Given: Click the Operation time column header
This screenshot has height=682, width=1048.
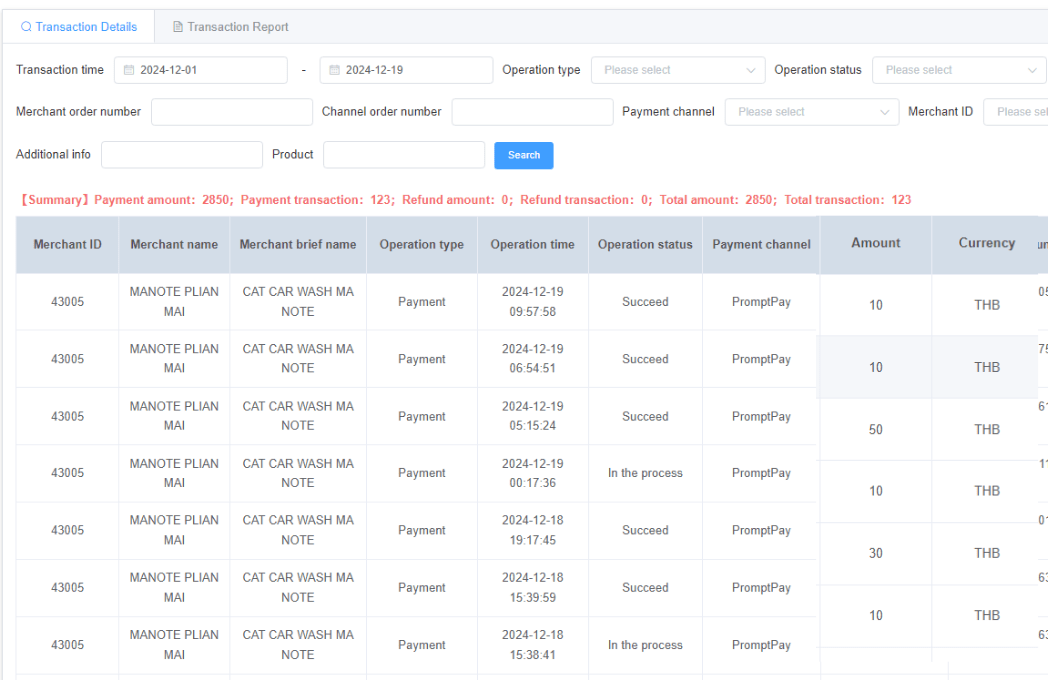Looking at the screenshot, I should coord(532,245).
